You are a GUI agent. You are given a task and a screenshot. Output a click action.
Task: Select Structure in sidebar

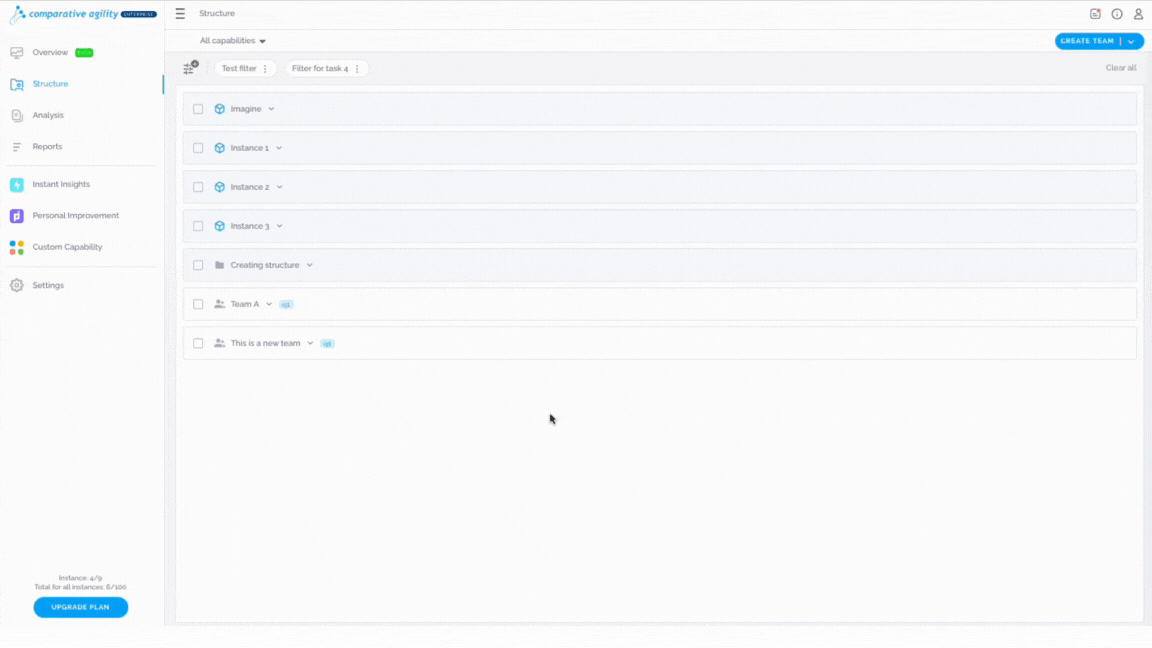click(50, 84)
